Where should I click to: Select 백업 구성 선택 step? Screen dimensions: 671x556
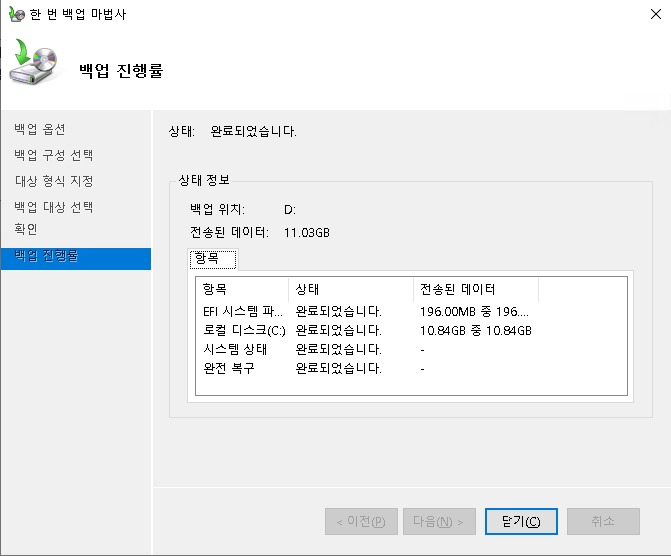(x=54, y=156)
